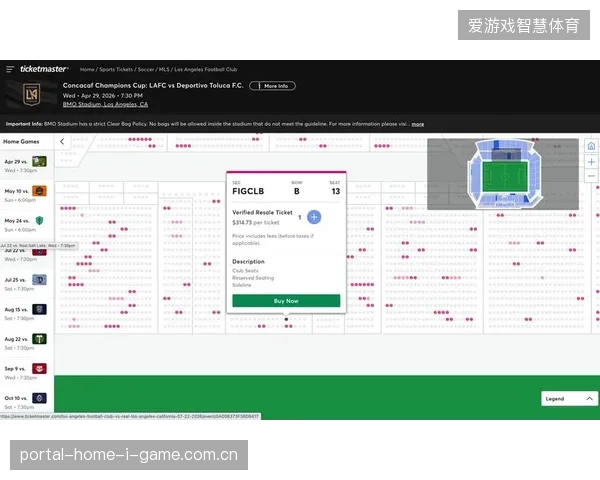Click the Oct 10 opponent team logo
Image resolution: width=600 pixels, height=480 pixels.
(39, 398)
